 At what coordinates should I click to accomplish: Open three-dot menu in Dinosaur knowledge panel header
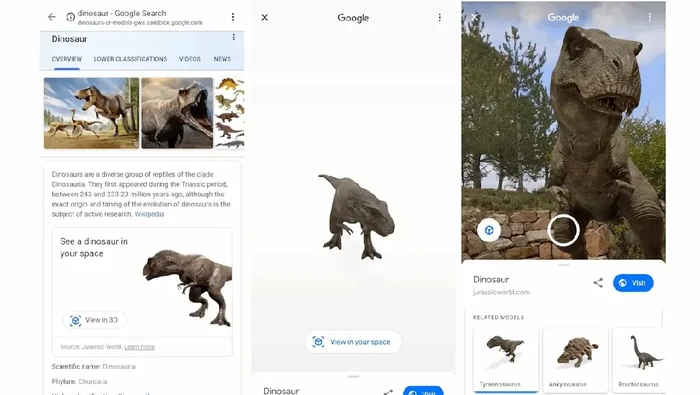point(233,37)
